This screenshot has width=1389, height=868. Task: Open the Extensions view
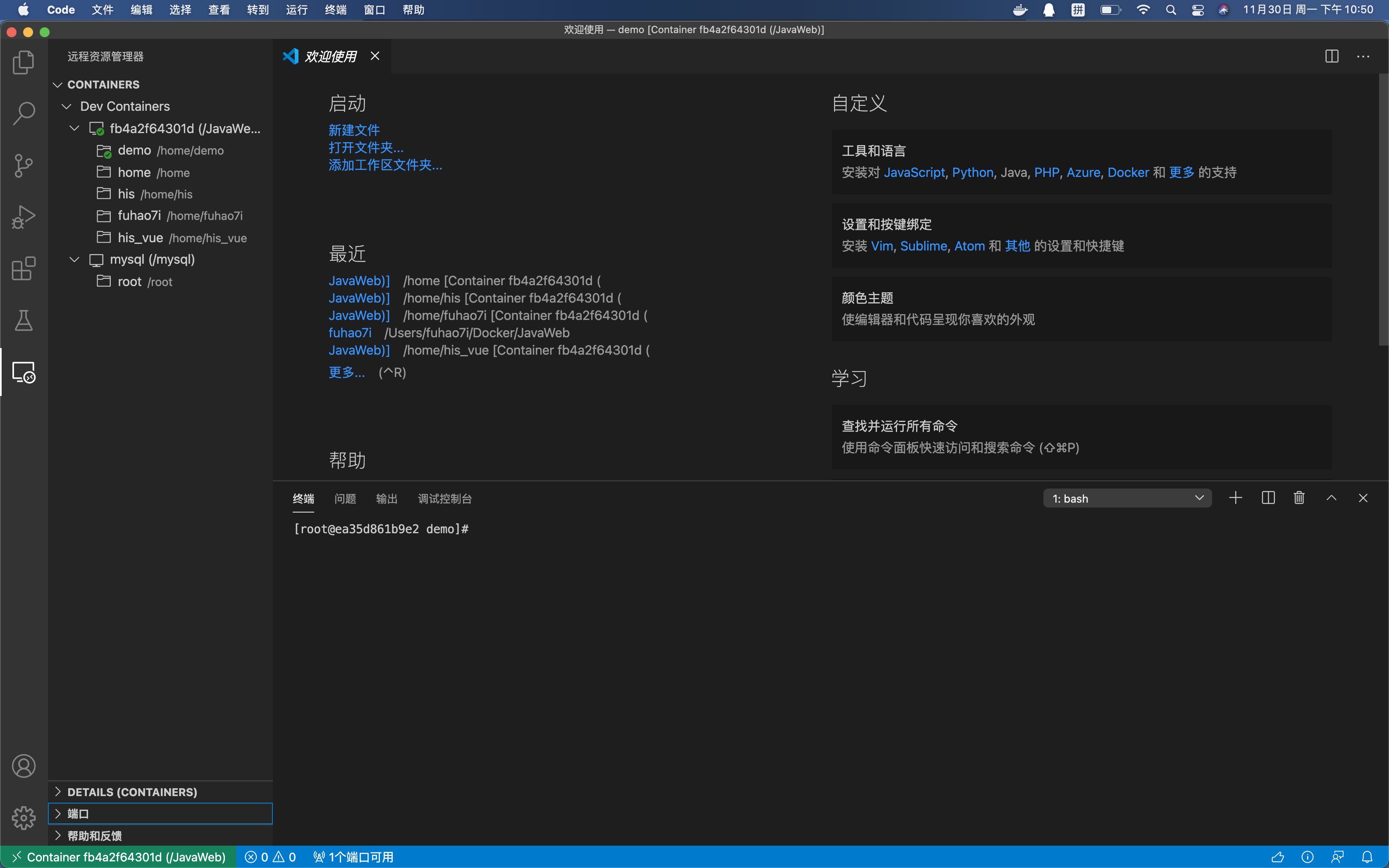pos(24,269)
